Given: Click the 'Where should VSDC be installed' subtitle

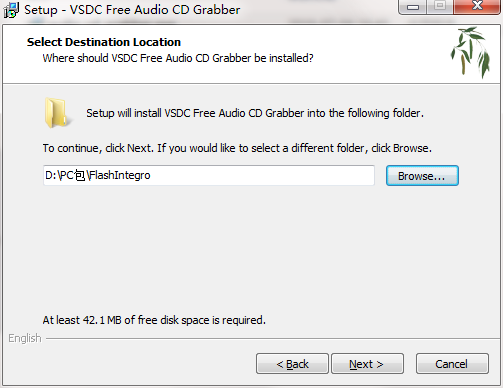Looking at the screenshot, I should (x=178, y=58).
